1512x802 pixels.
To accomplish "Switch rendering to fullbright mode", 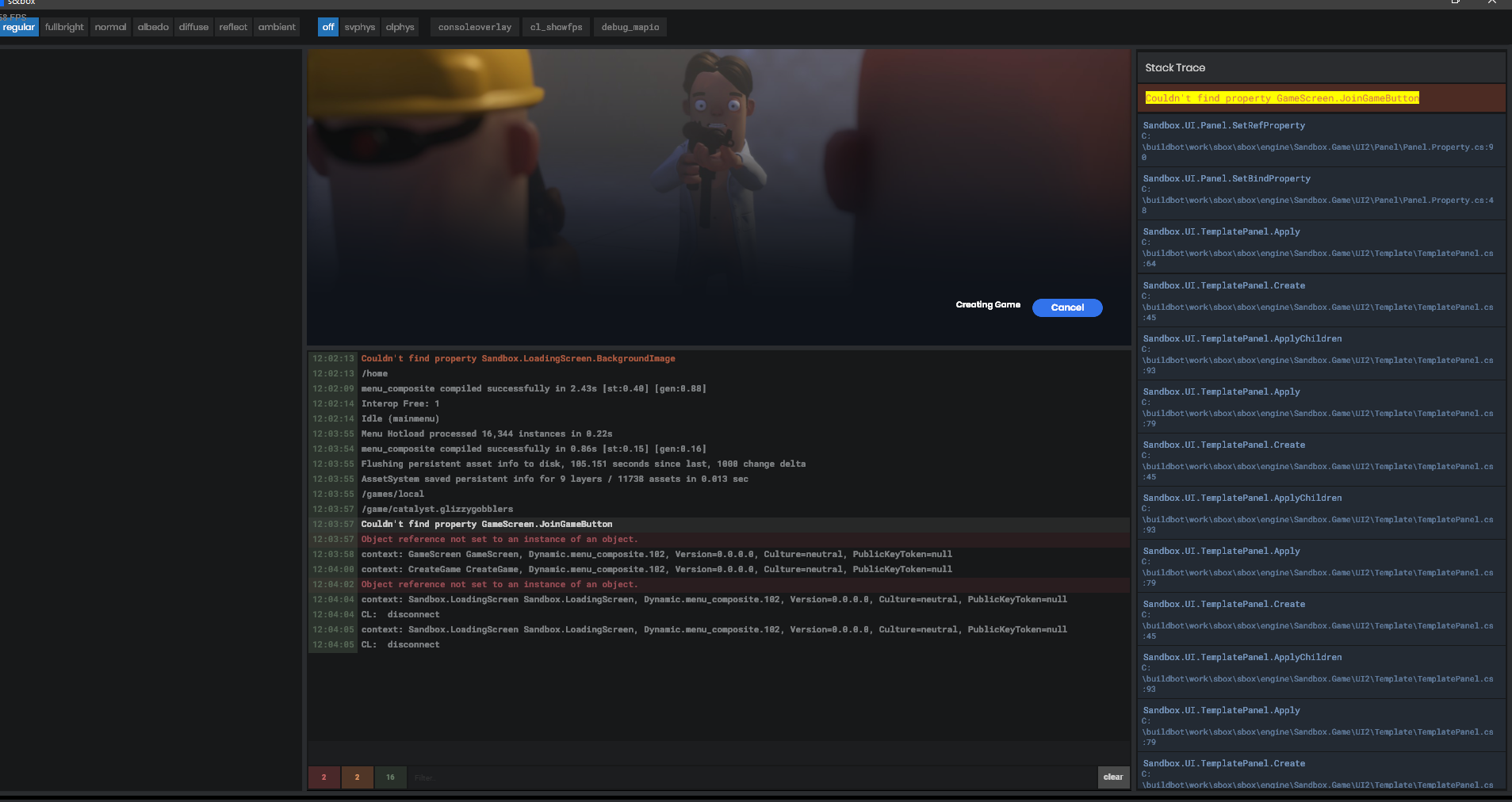I will pyautogui.click(x=63, y=26).
